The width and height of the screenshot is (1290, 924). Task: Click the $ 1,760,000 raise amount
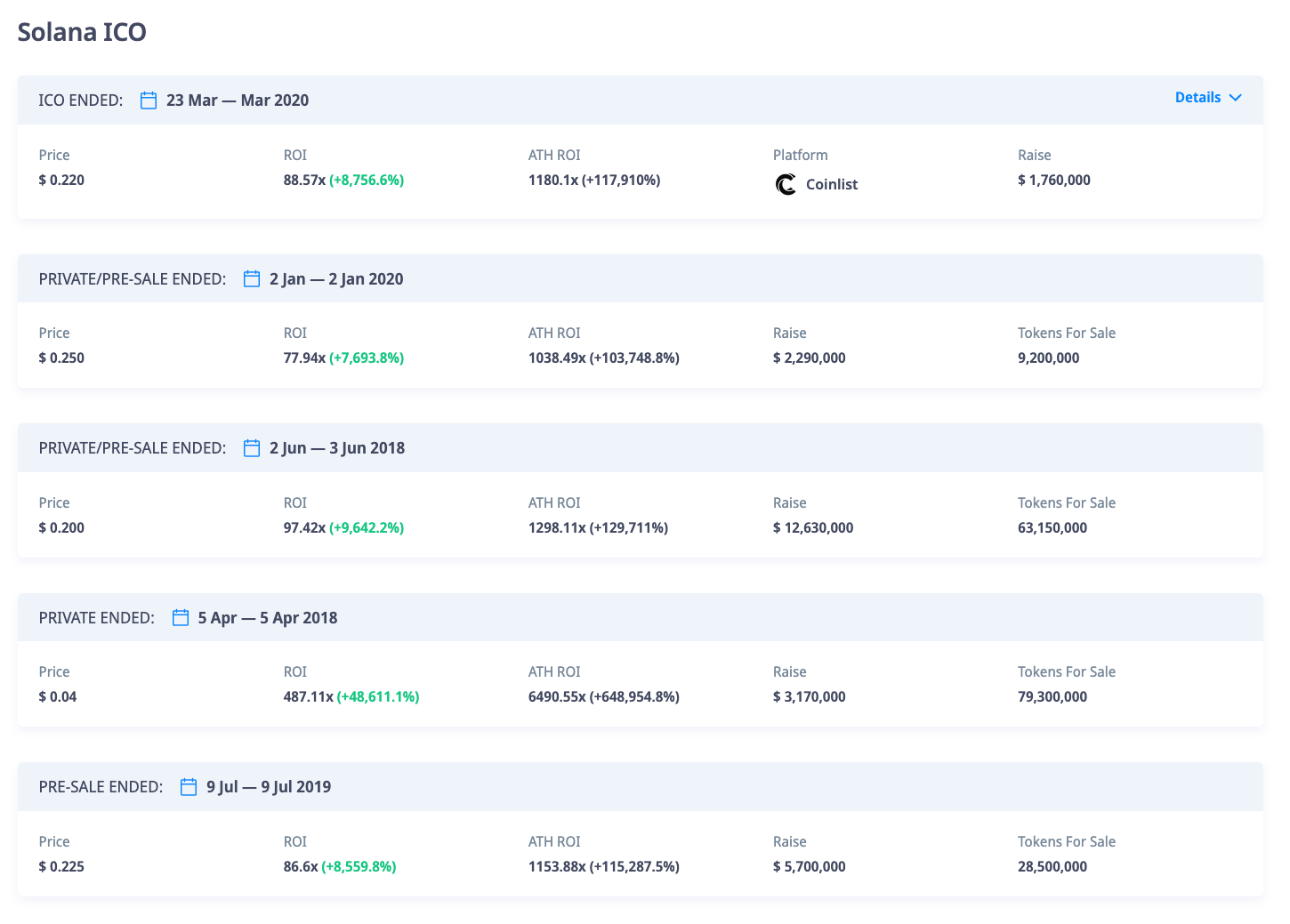click(x=1054, y=180)
